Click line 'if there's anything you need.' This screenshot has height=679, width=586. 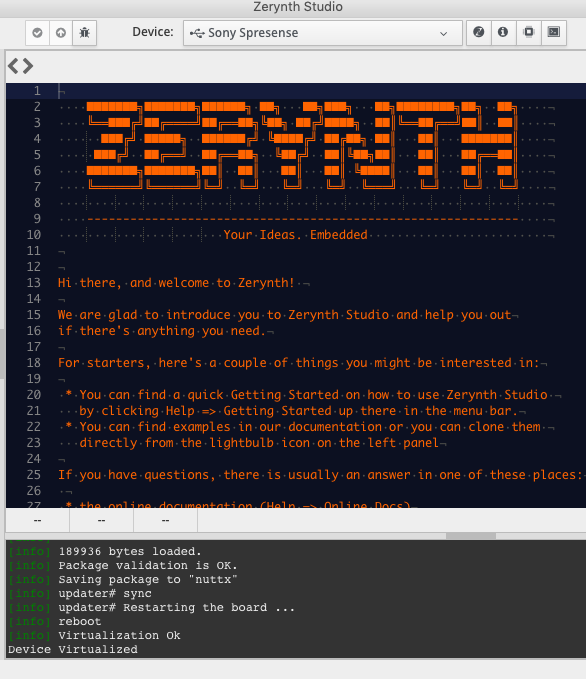click(x=162, y=331)
